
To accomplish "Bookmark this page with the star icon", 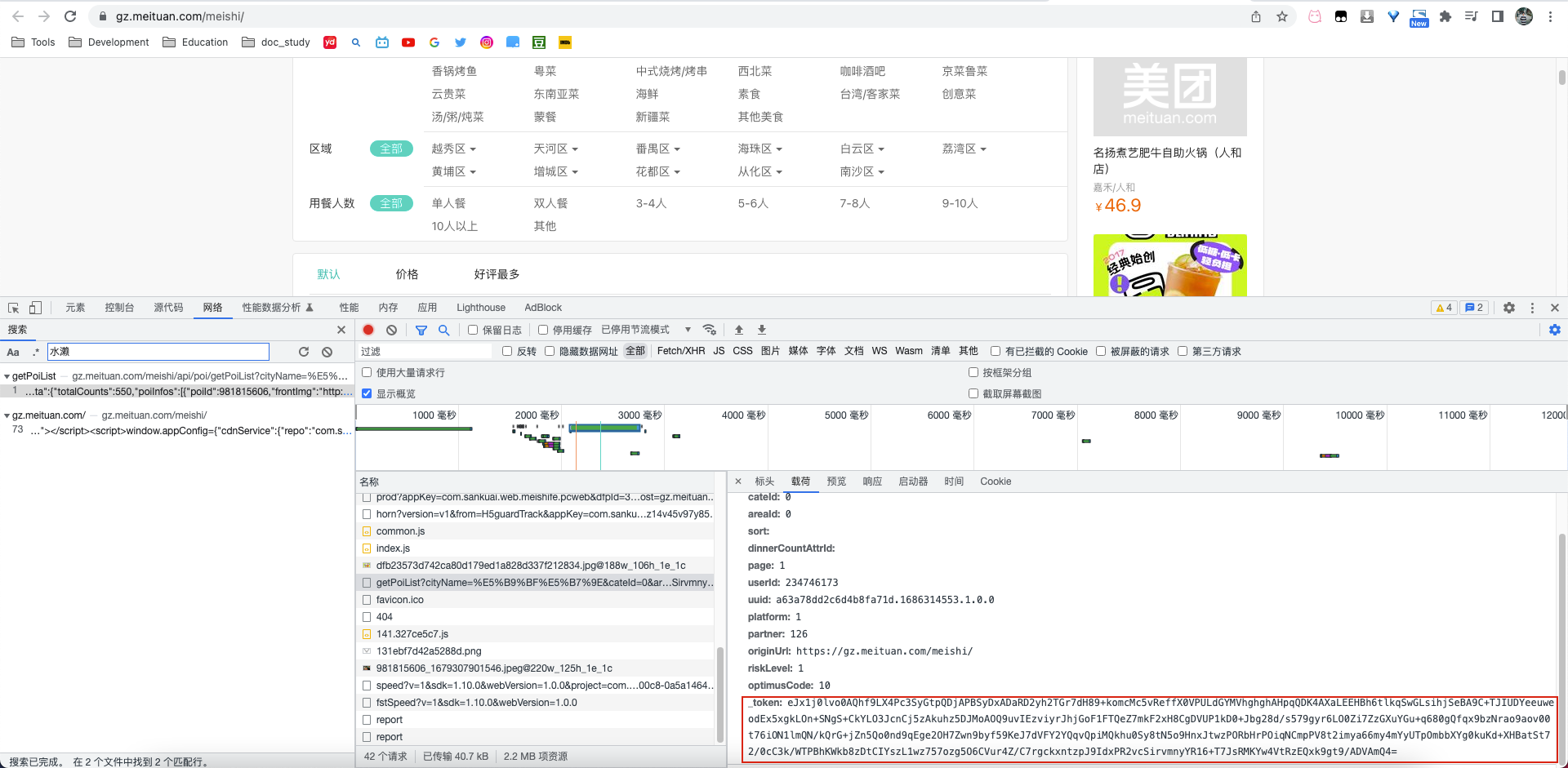I will coord(1282,16).
